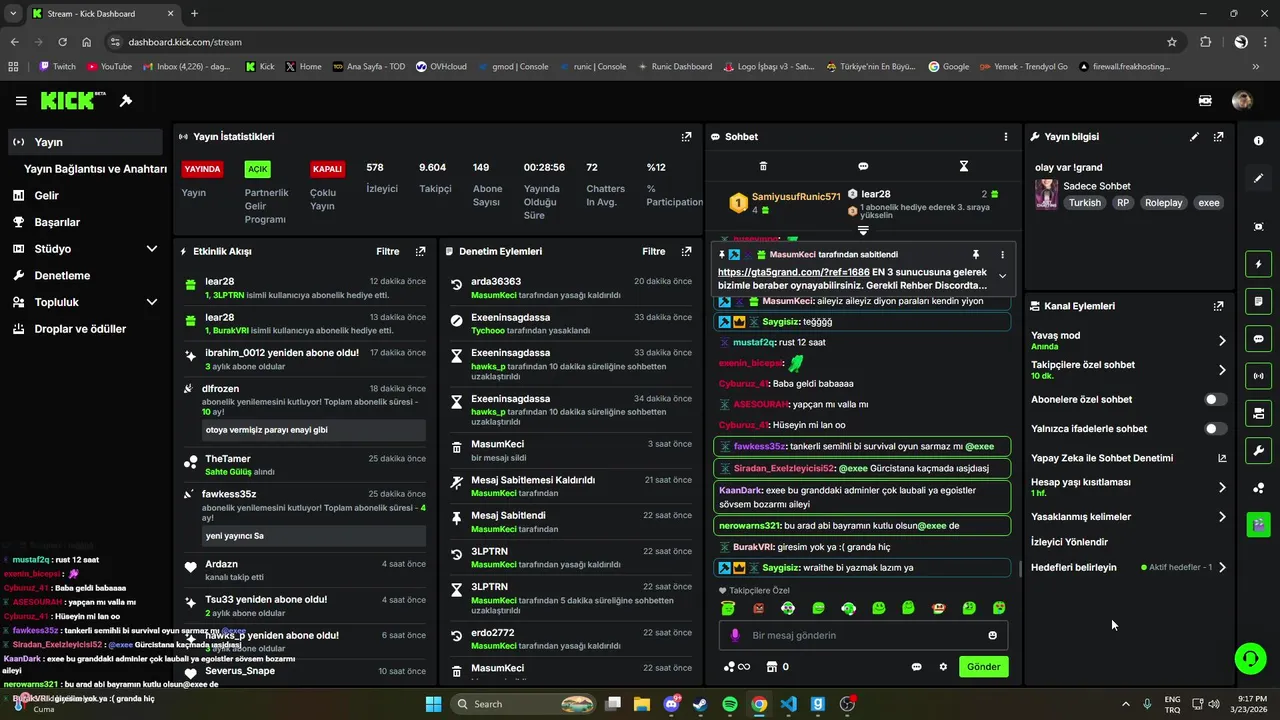Screen dimensions: 1280x720
Task: Click the shop icon below message box
Action: coord(772,667)
